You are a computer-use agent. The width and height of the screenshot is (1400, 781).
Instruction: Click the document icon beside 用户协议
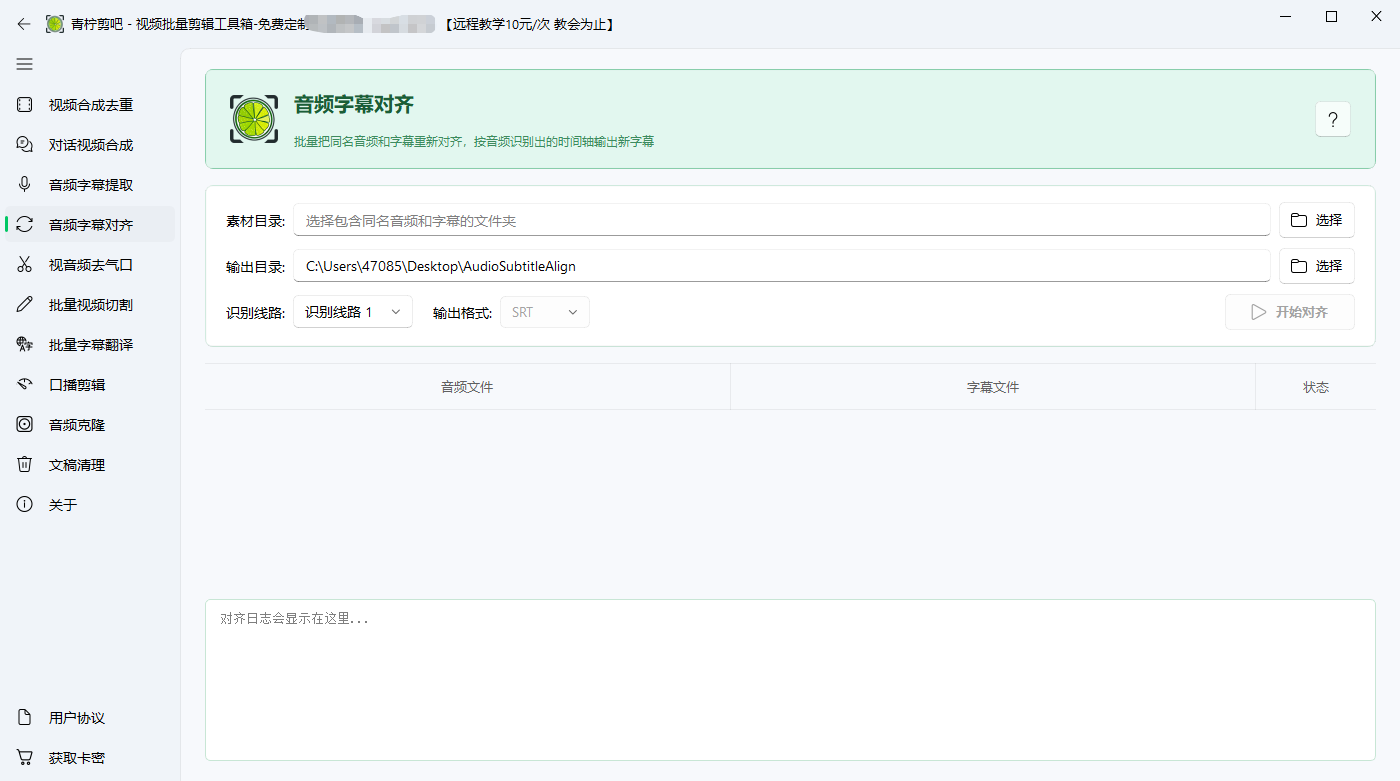click(x=25, y=718)
